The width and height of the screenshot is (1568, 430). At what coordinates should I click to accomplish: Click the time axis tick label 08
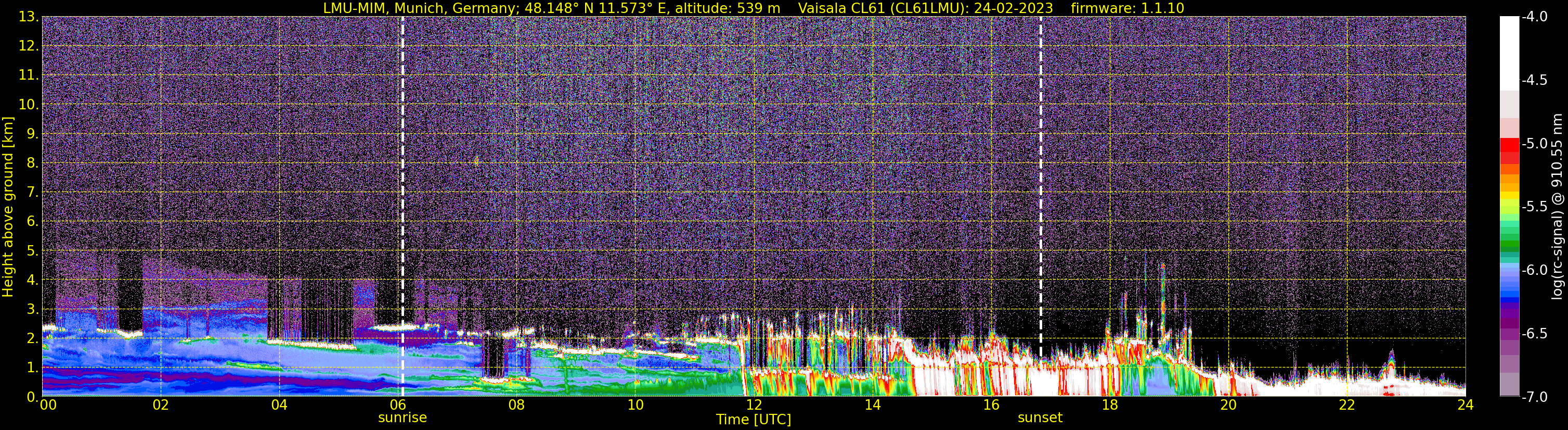click(516, 405)
